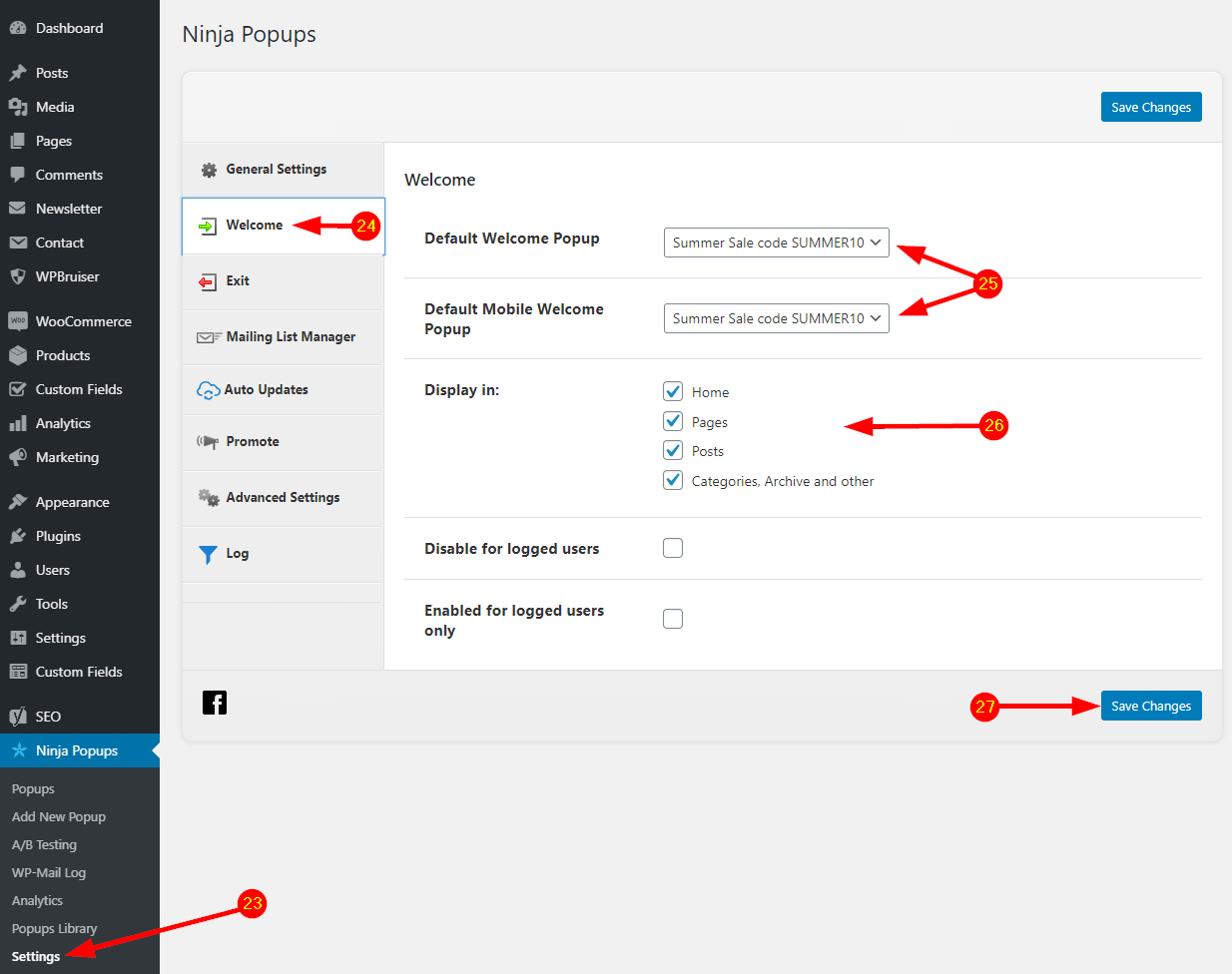Click the Advanced Settings gears icon
Viewport: 1232px width, 974px height.
tap(209, 498)
